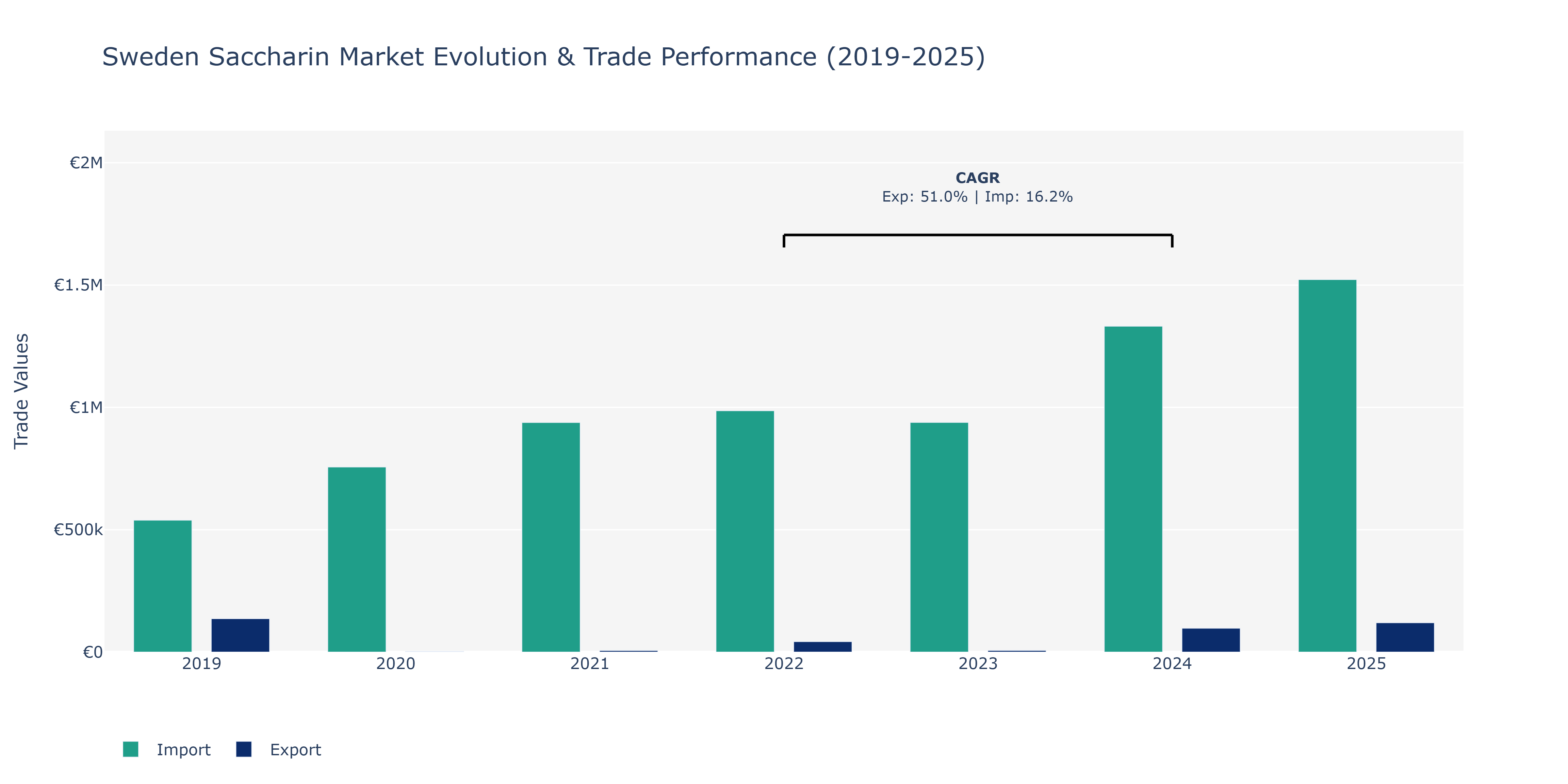Click the 2025 x-axis label
This screenshot has height=784, width=1568.
[1366, 663]
